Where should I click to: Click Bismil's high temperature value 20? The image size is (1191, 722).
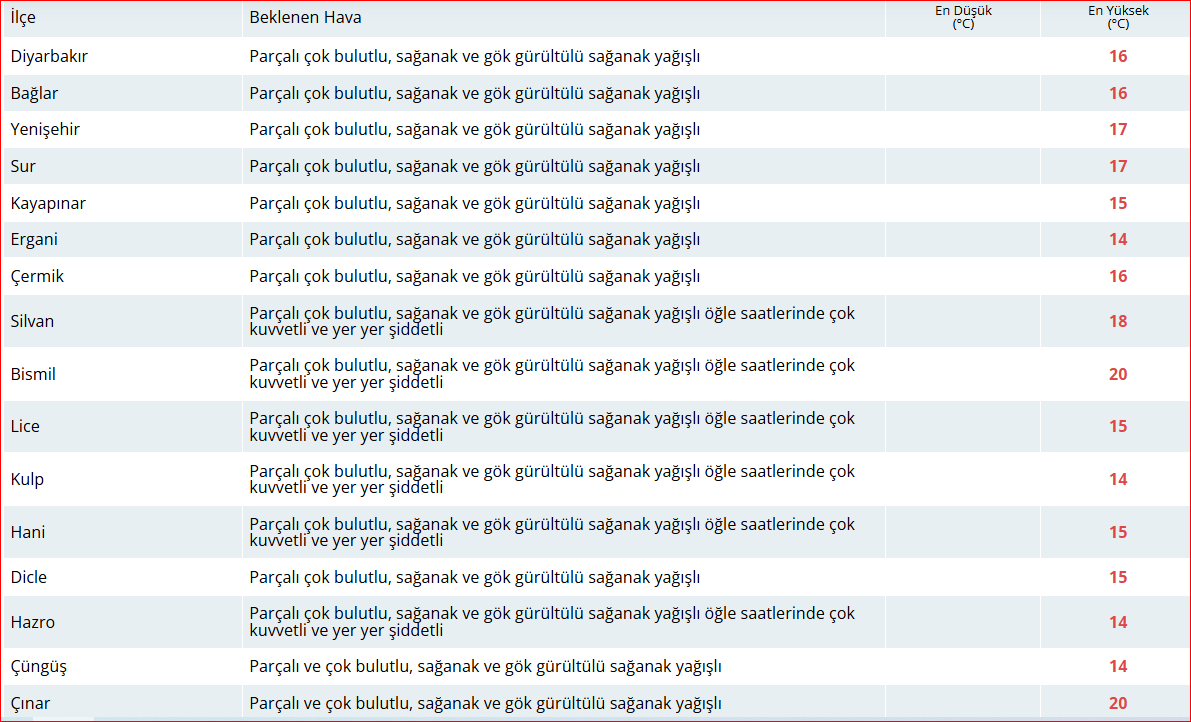pos(1116,373)
